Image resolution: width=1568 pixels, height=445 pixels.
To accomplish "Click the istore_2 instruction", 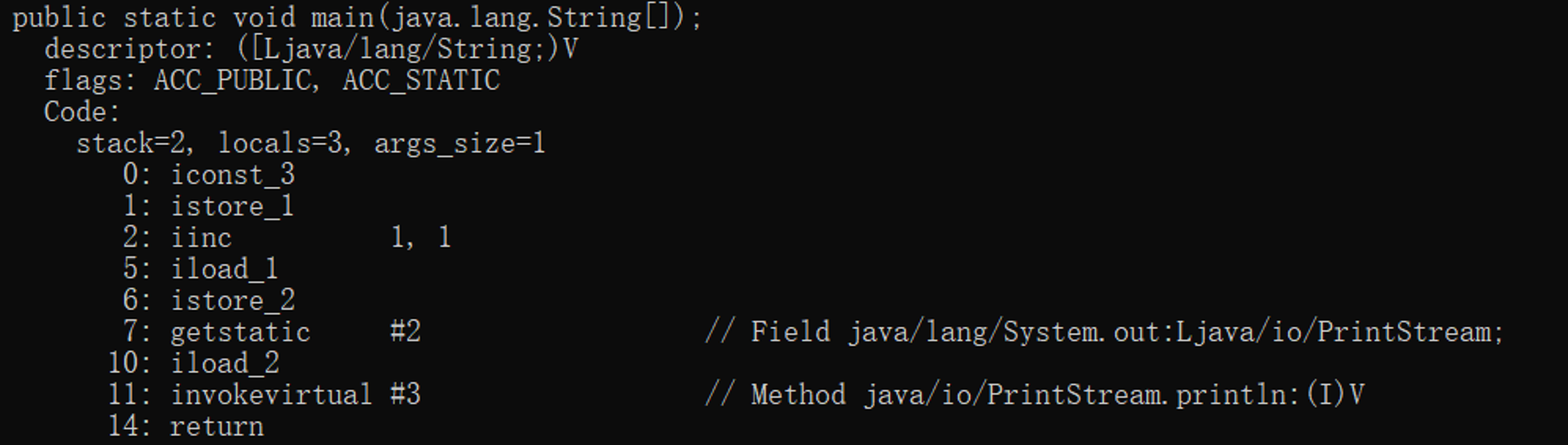I will tap(233, 300).
